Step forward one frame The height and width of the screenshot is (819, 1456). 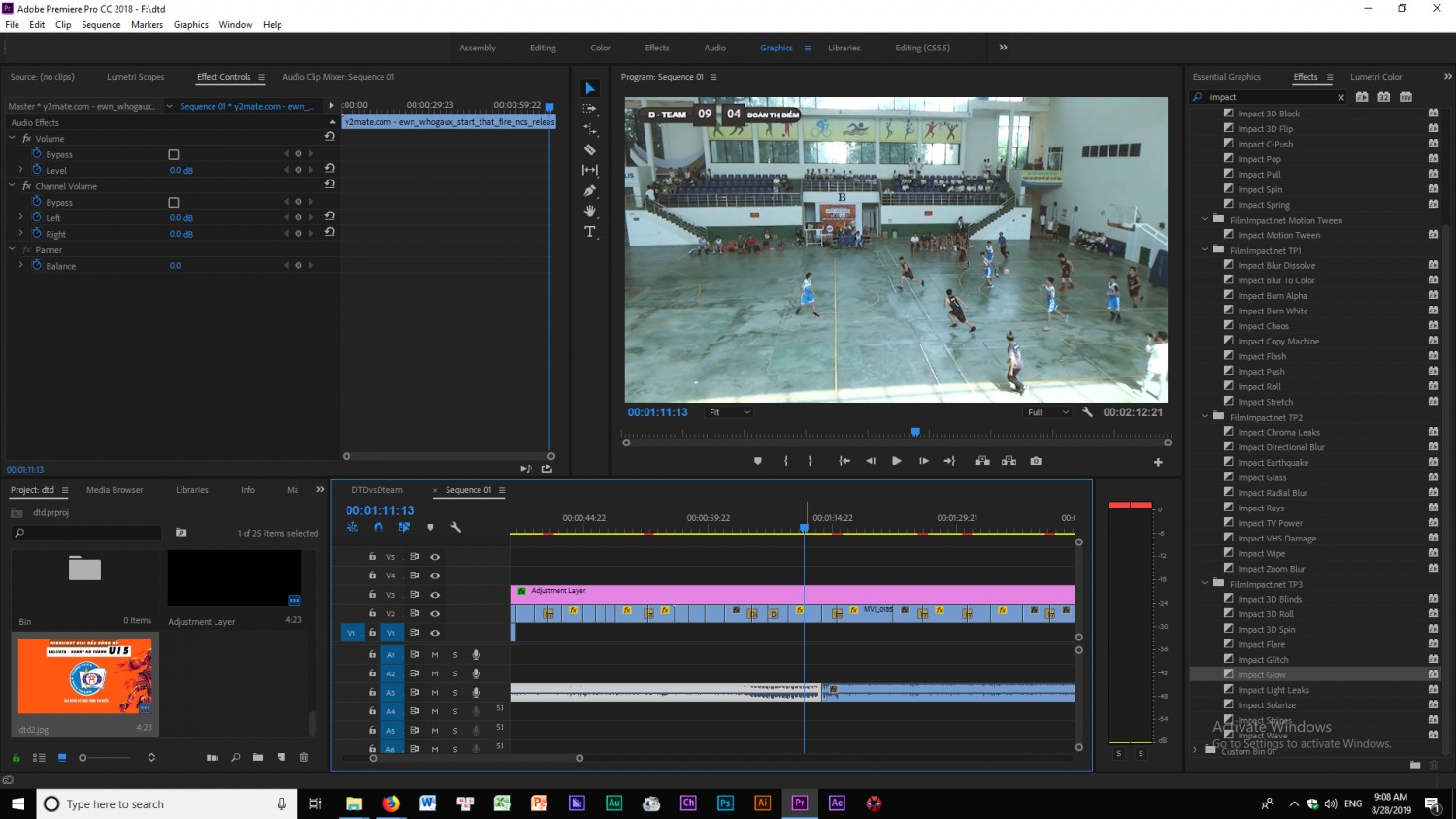[923, 461]
